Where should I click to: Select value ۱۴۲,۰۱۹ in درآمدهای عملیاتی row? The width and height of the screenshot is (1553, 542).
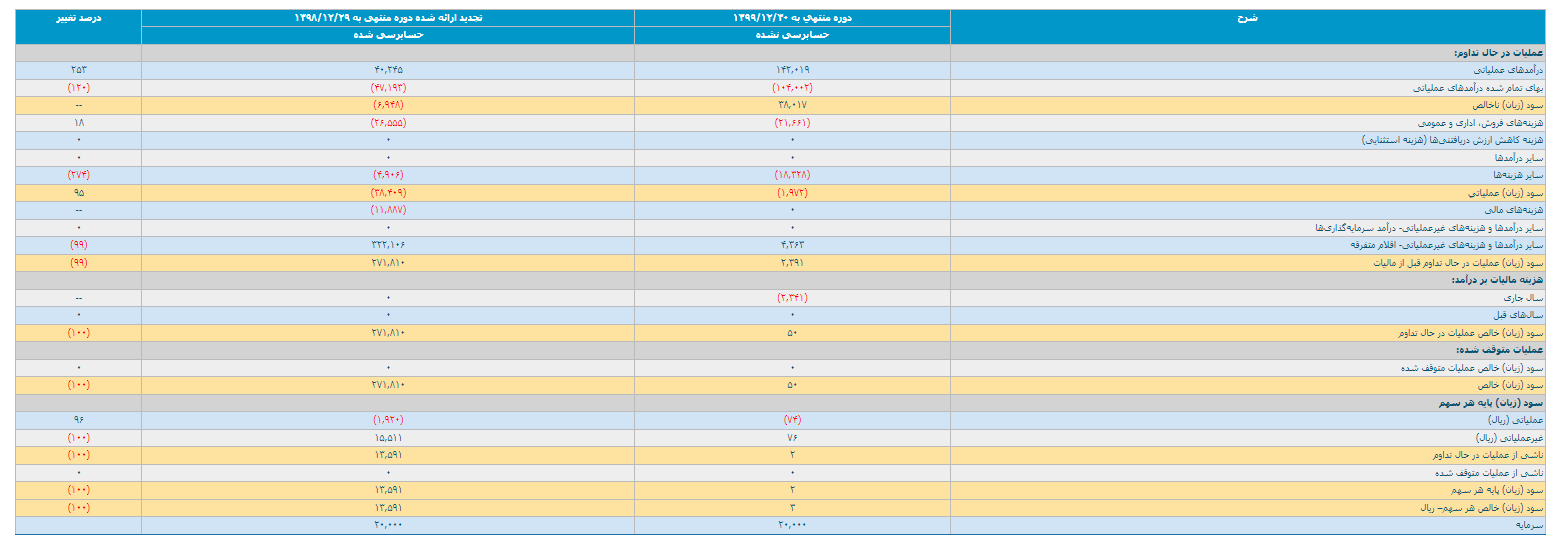pos(791,70)
